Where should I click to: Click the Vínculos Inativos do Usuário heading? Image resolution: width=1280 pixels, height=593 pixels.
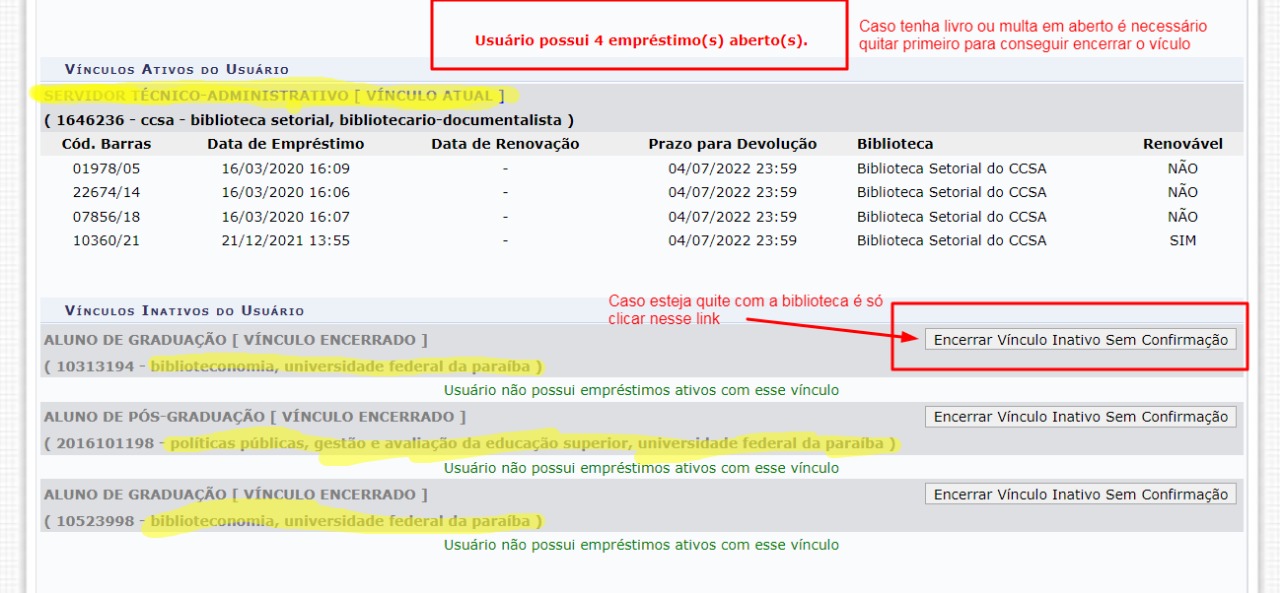184,311
